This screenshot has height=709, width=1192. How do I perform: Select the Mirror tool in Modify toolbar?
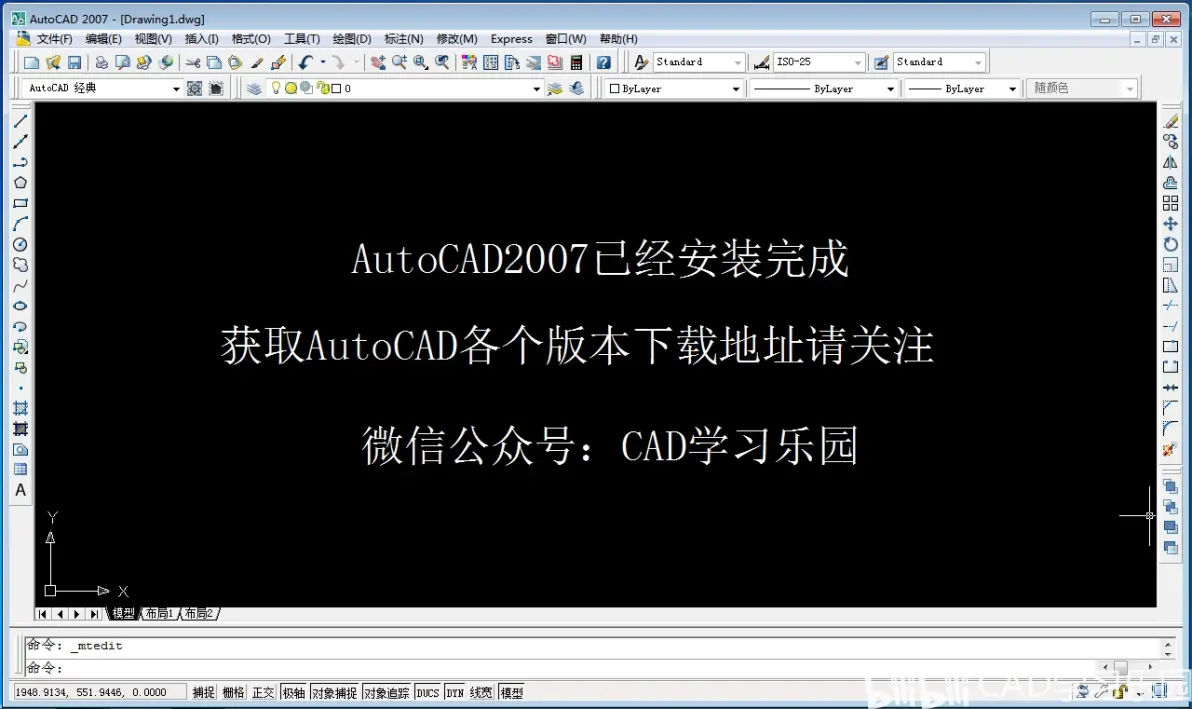click(1171, 162)
